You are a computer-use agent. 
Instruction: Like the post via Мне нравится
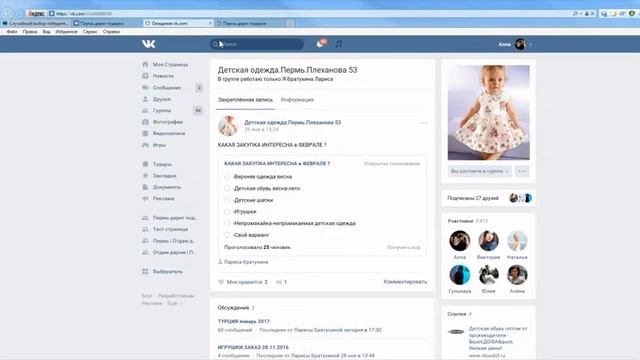coord(243,282)
